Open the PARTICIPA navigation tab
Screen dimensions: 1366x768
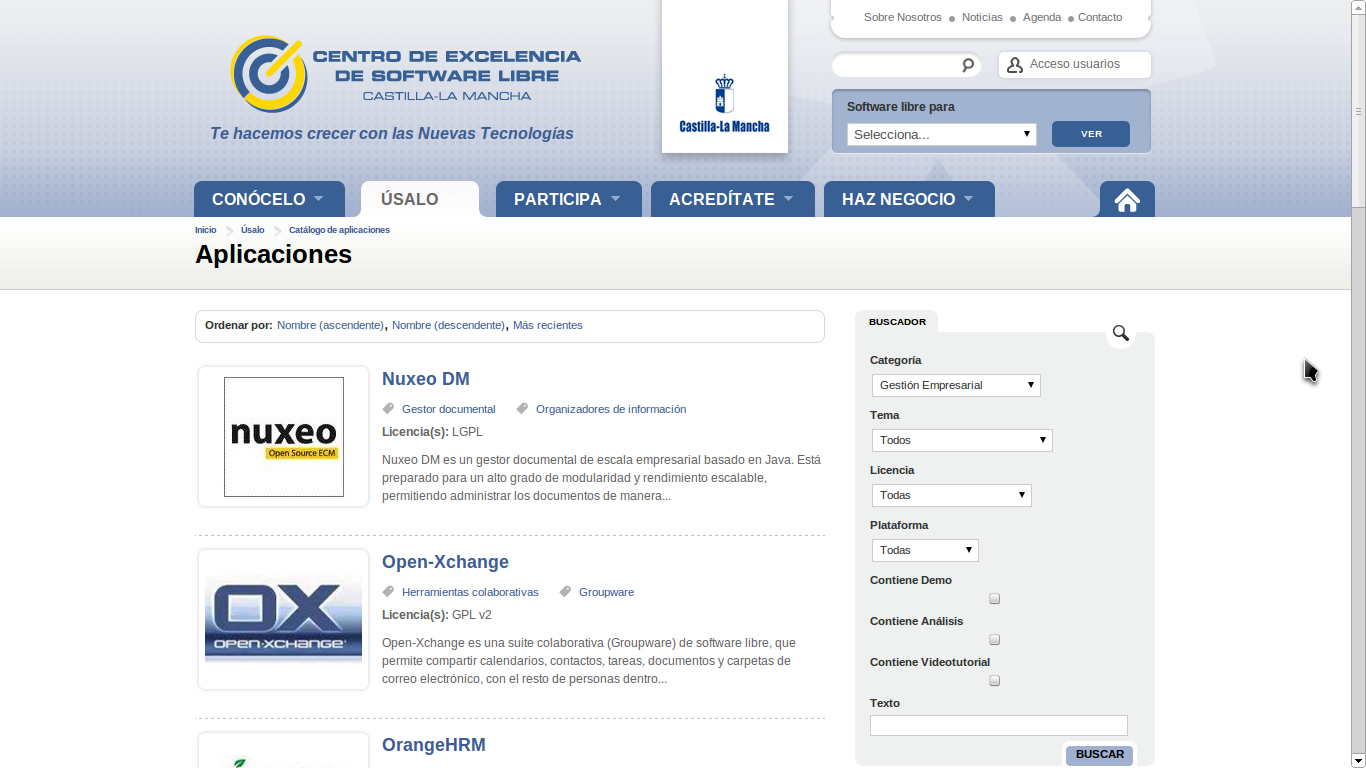[x=568, y=199]
